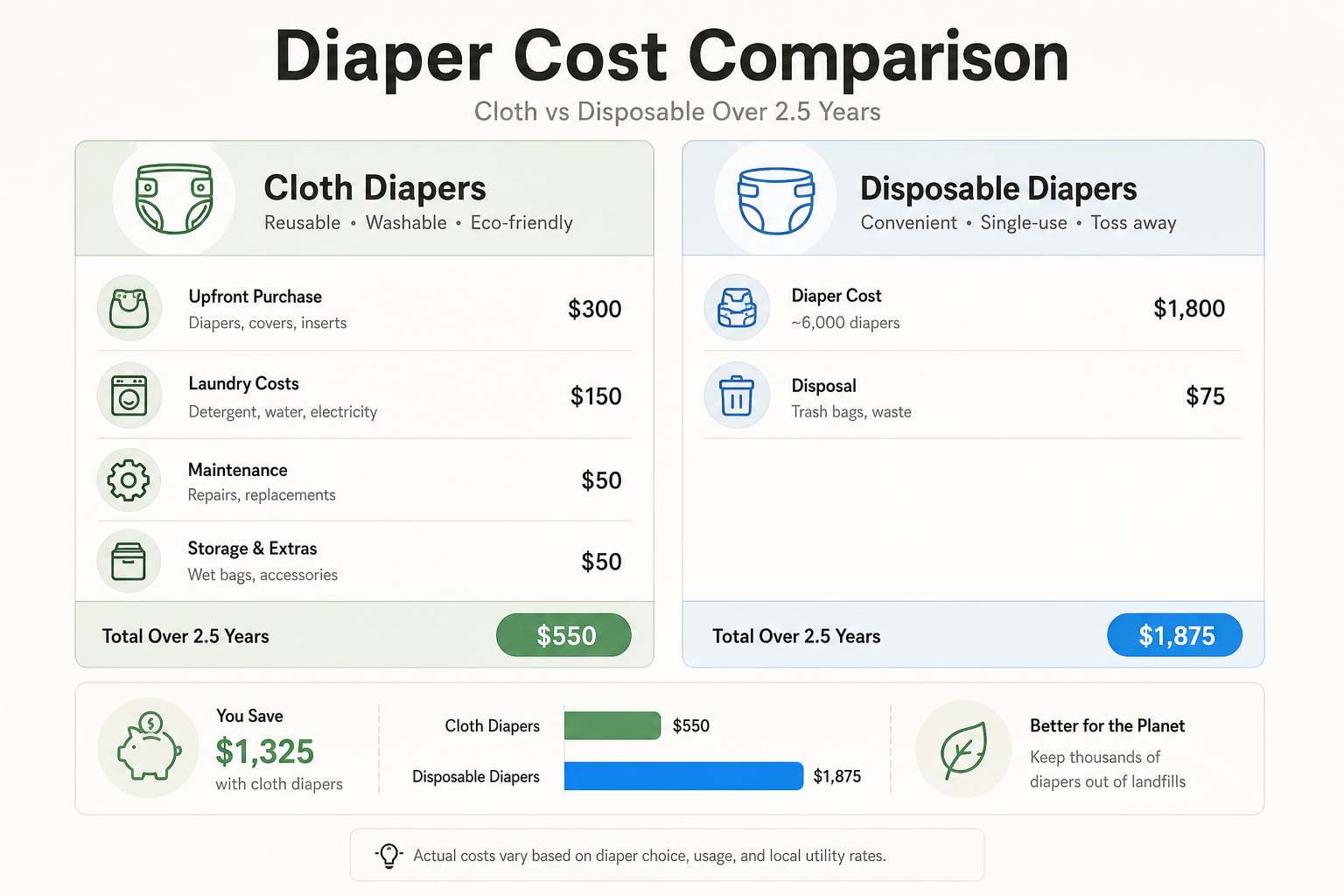Viewport: 1344px width, 896px height.
Task: Click Repairs, replacements description
Action: (262, 495)
